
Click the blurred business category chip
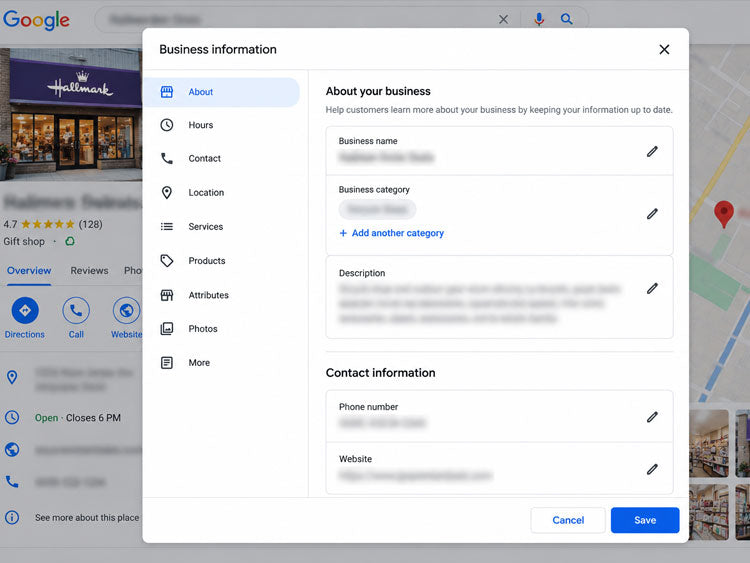377,210
